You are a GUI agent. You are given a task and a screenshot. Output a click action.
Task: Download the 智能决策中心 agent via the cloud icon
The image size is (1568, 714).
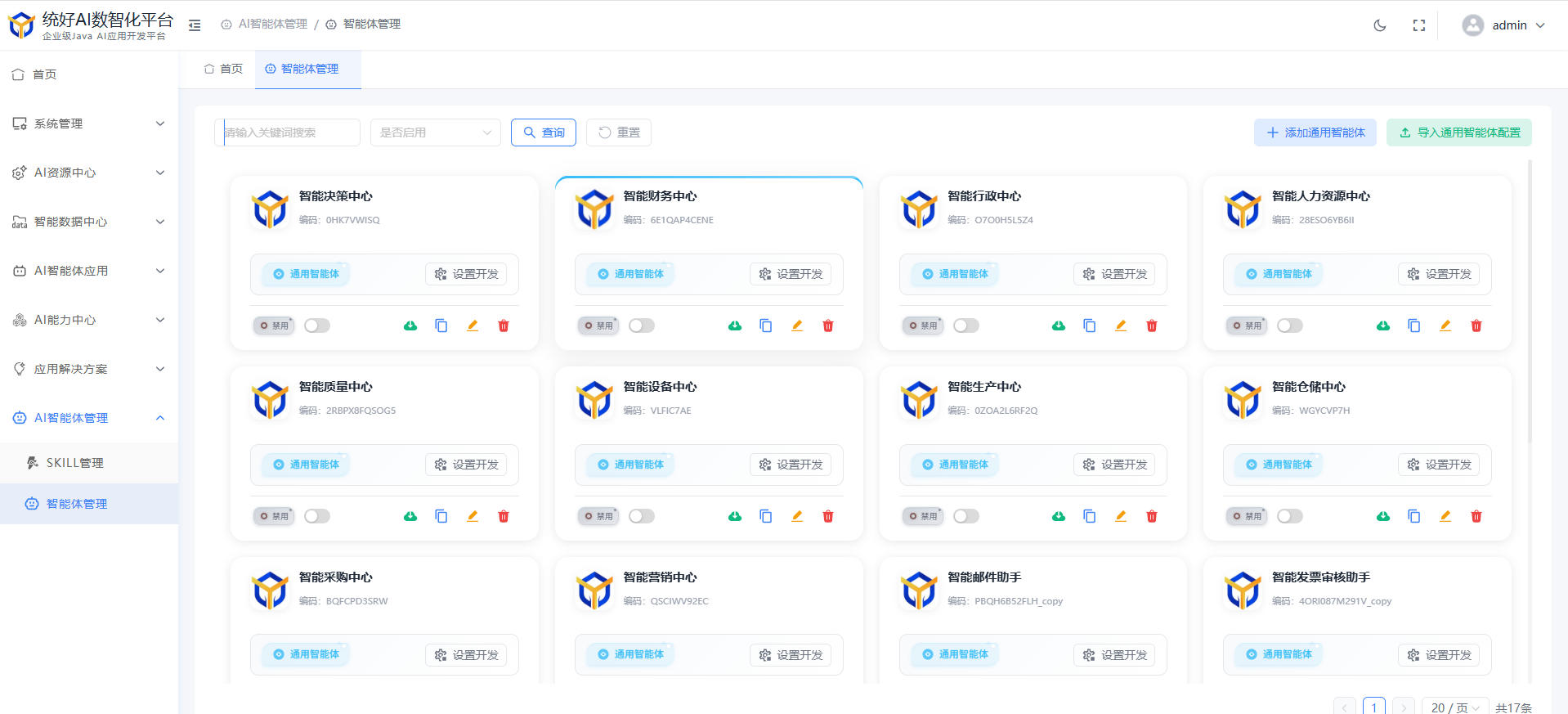(x=410, y=326)
